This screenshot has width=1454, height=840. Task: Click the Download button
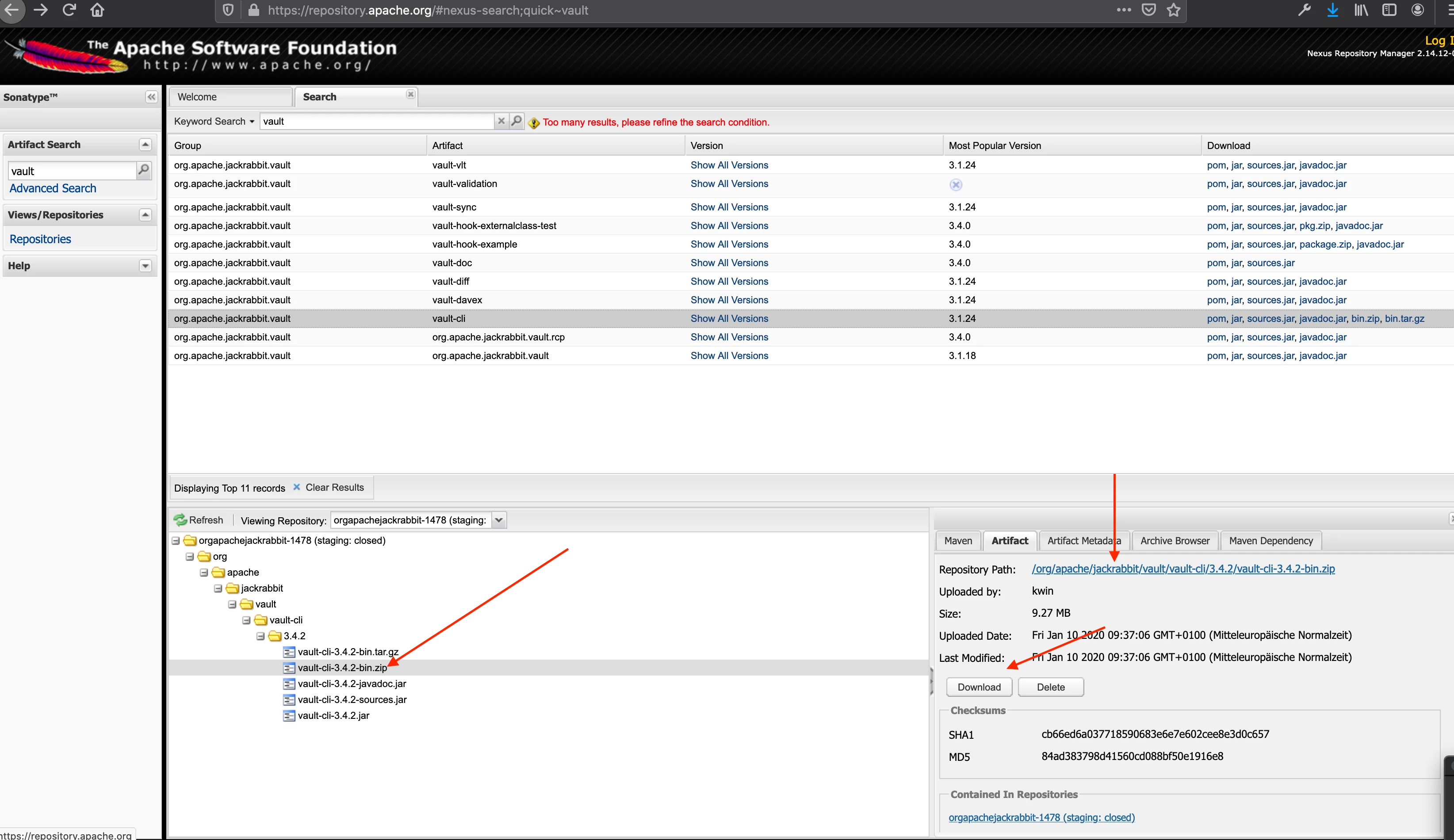(x=979, y=687)
